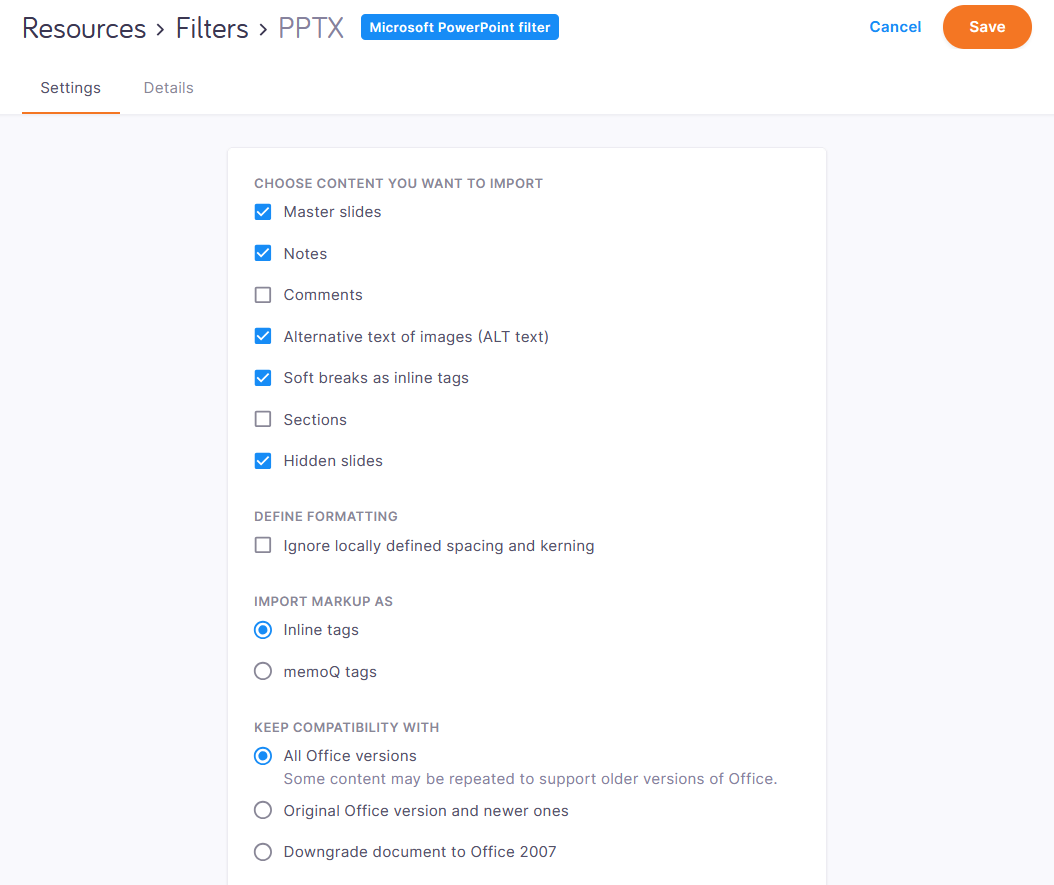This screenshot has height=885, width=1054.
Task: Click the Microsoft PowerPoint filter badge
Action: 459,28
